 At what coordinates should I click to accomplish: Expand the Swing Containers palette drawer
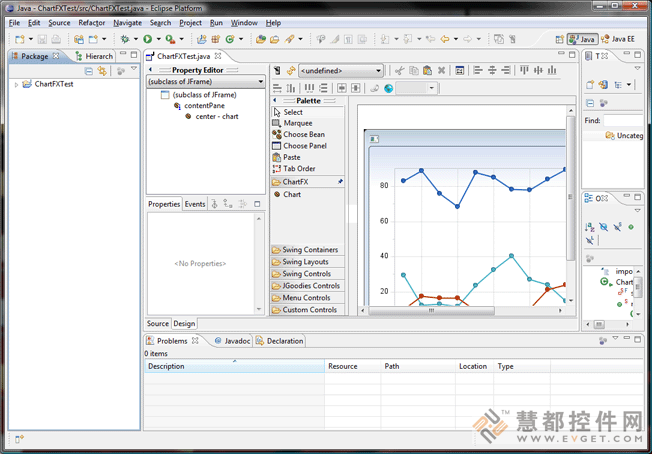pos(308,250)
